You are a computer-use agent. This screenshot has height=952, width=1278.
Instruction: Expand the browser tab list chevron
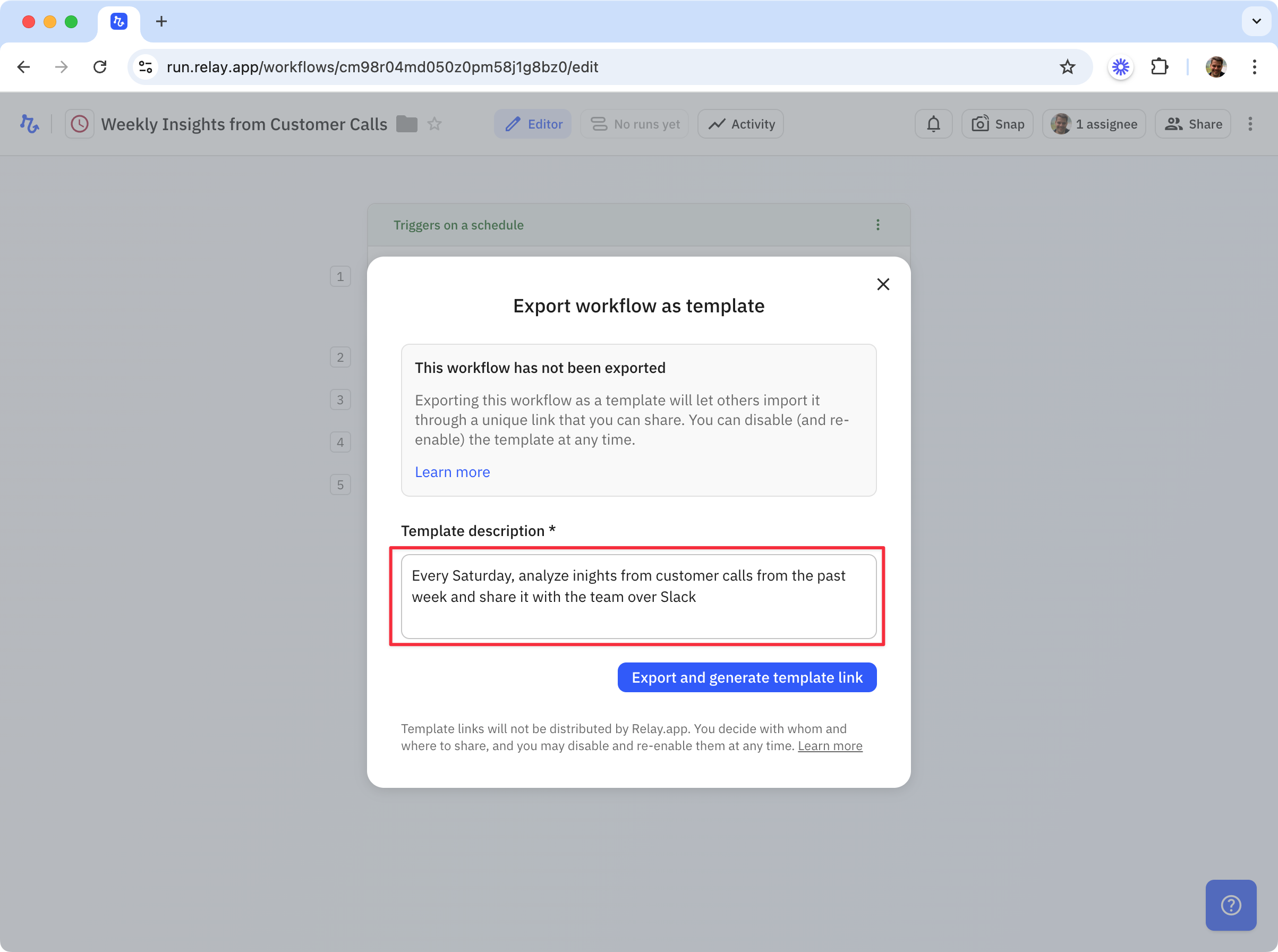1256,21
